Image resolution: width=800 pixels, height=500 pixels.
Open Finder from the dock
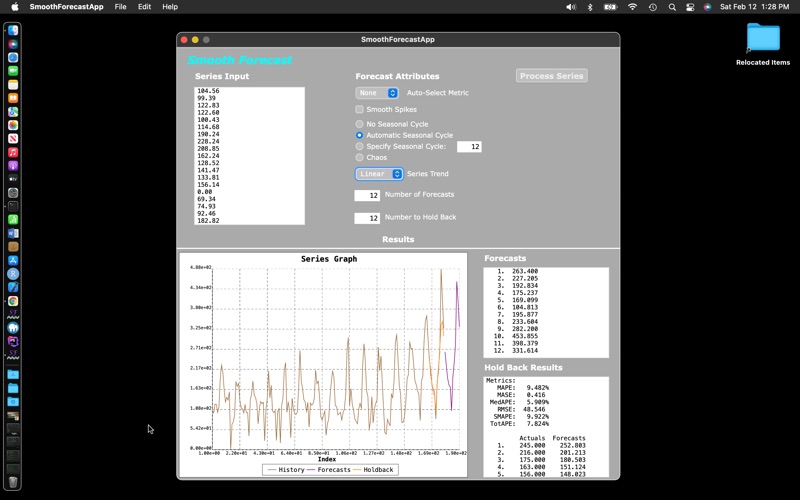click(13, 31)
